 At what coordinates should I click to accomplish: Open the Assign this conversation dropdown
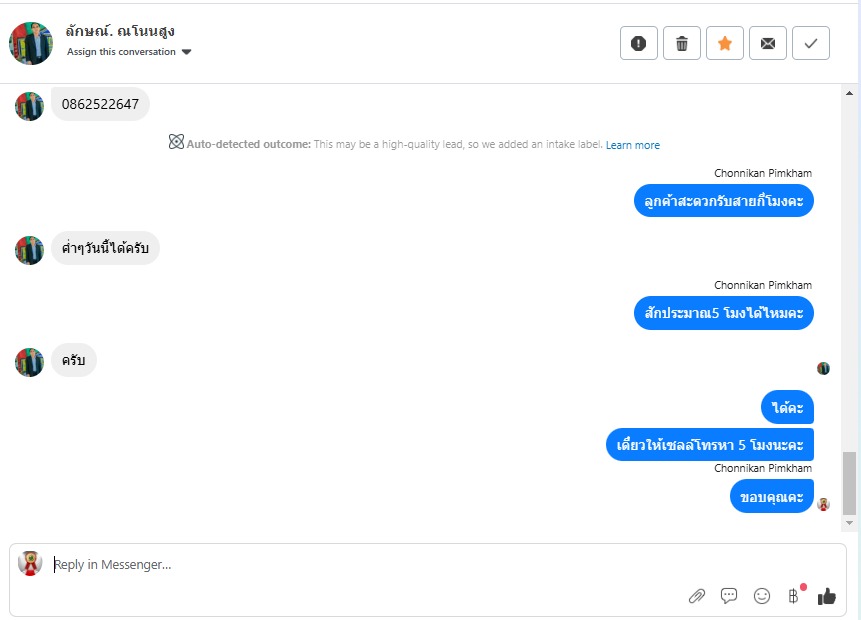121,52
